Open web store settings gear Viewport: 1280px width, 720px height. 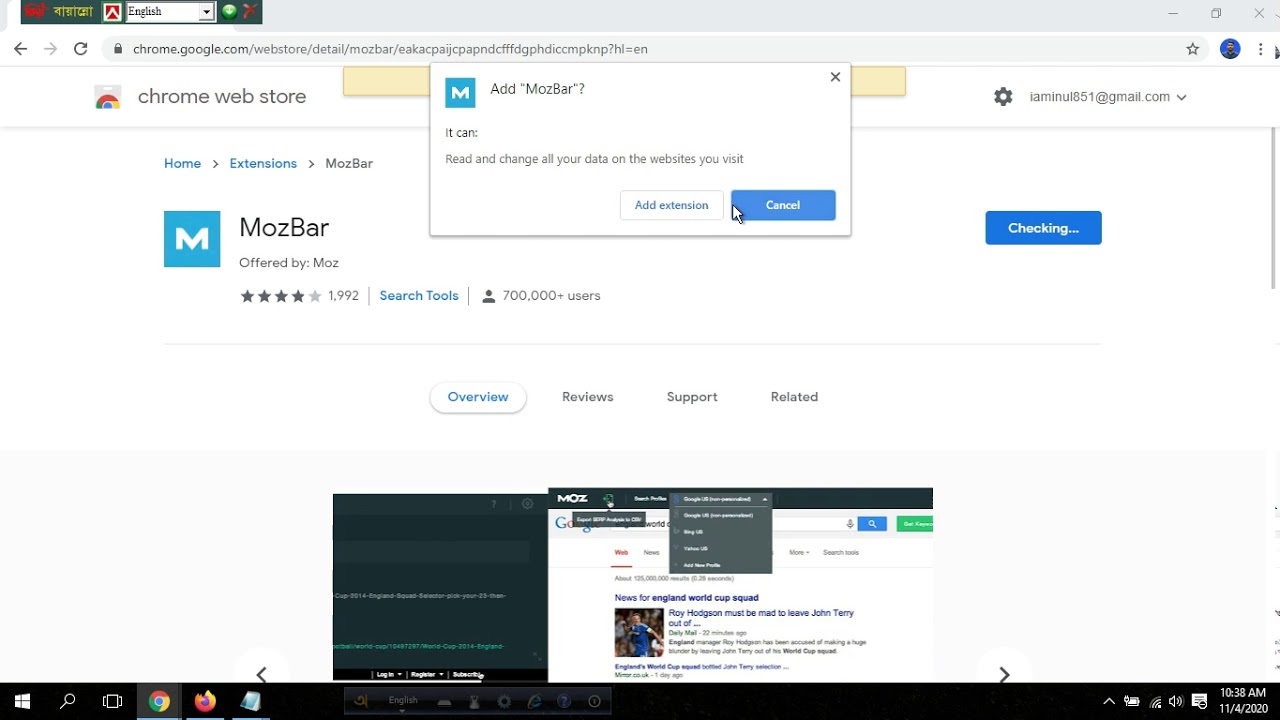pyautogui.click(x=1003, y=97)
